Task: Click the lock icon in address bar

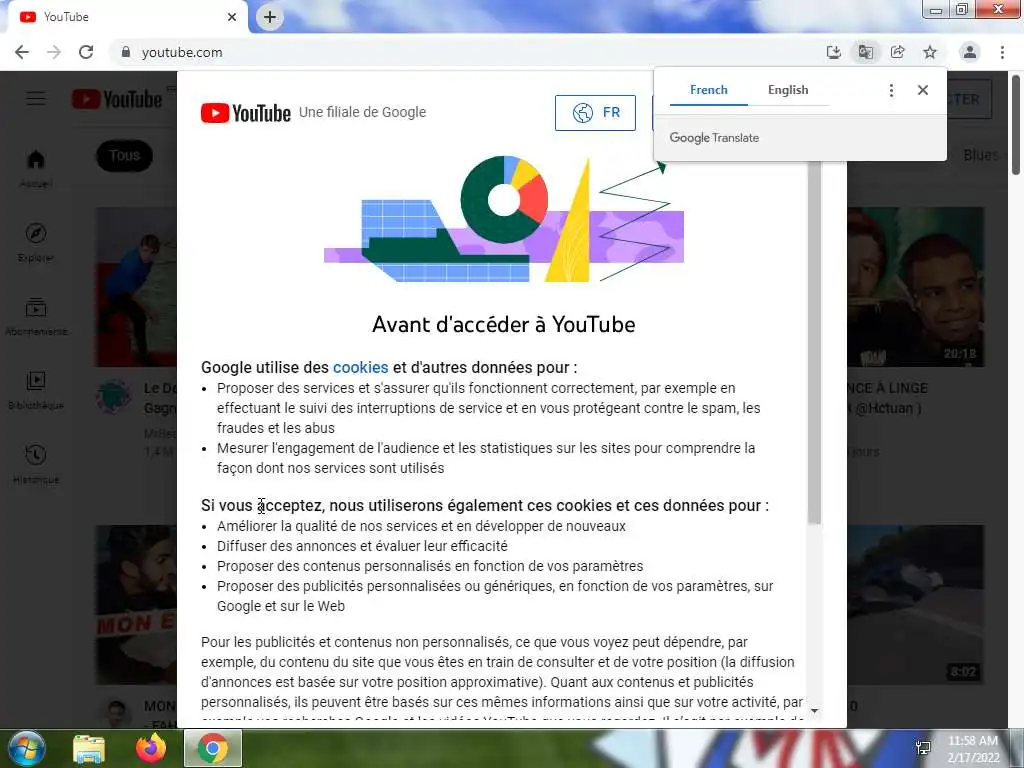Action: point(126,52)
